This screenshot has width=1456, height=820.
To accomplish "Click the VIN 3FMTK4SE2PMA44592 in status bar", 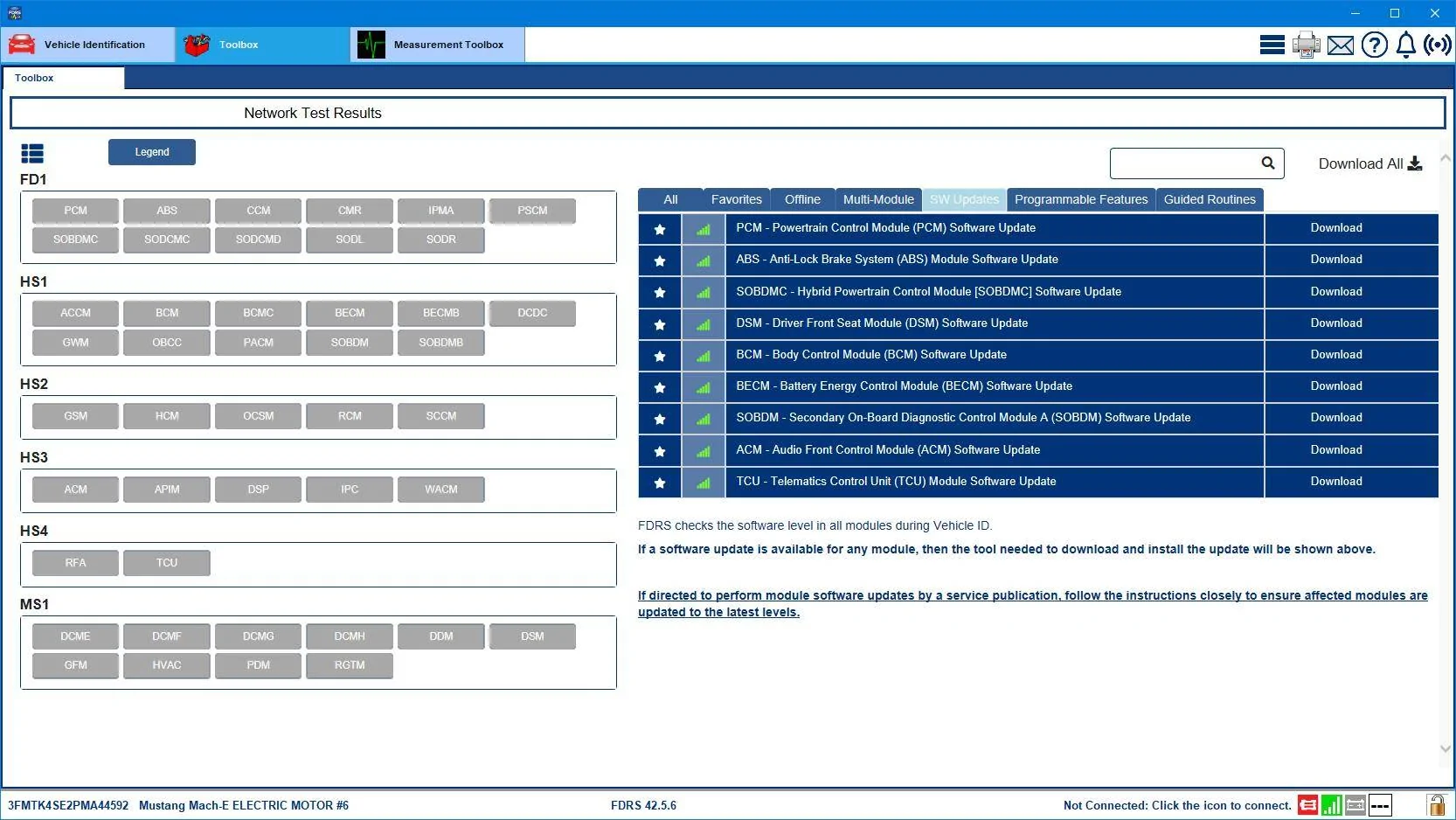I will click(68, 805).
